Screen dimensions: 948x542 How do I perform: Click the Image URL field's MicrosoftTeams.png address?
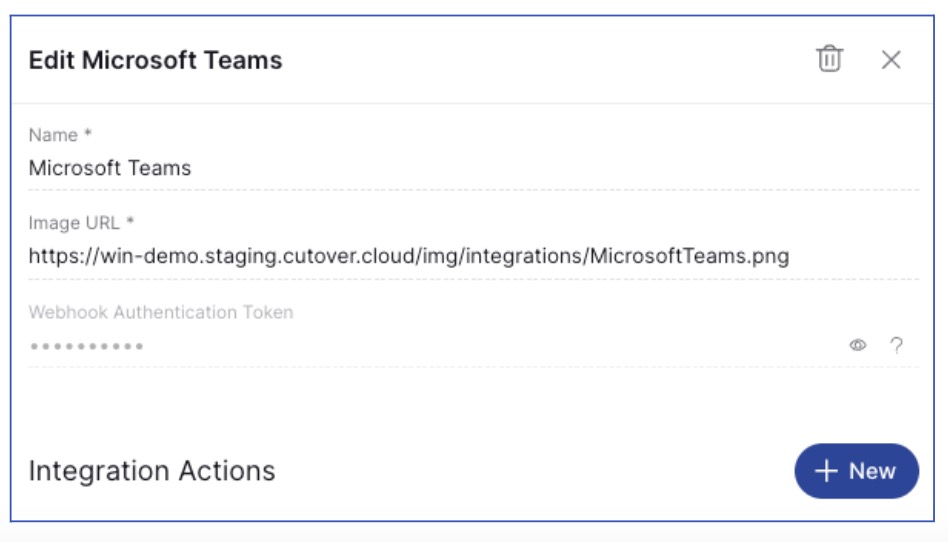tap(408, 255)
